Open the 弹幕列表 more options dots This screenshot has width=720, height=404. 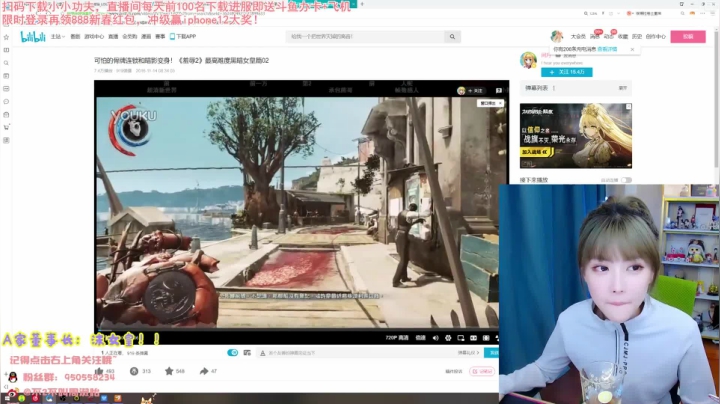click(x=554, y=88)
